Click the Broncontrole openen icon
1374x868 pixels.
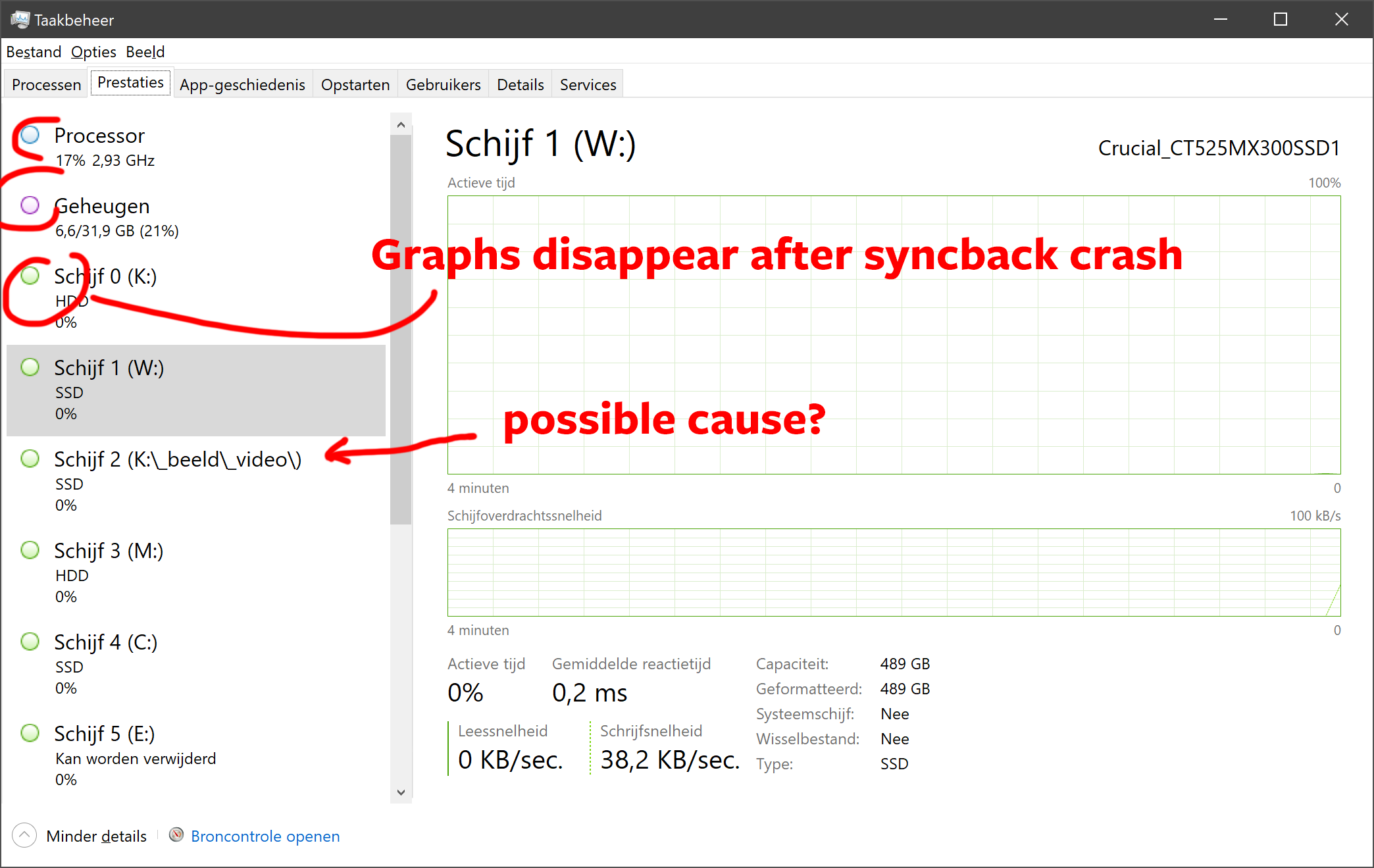click(176, 834)
